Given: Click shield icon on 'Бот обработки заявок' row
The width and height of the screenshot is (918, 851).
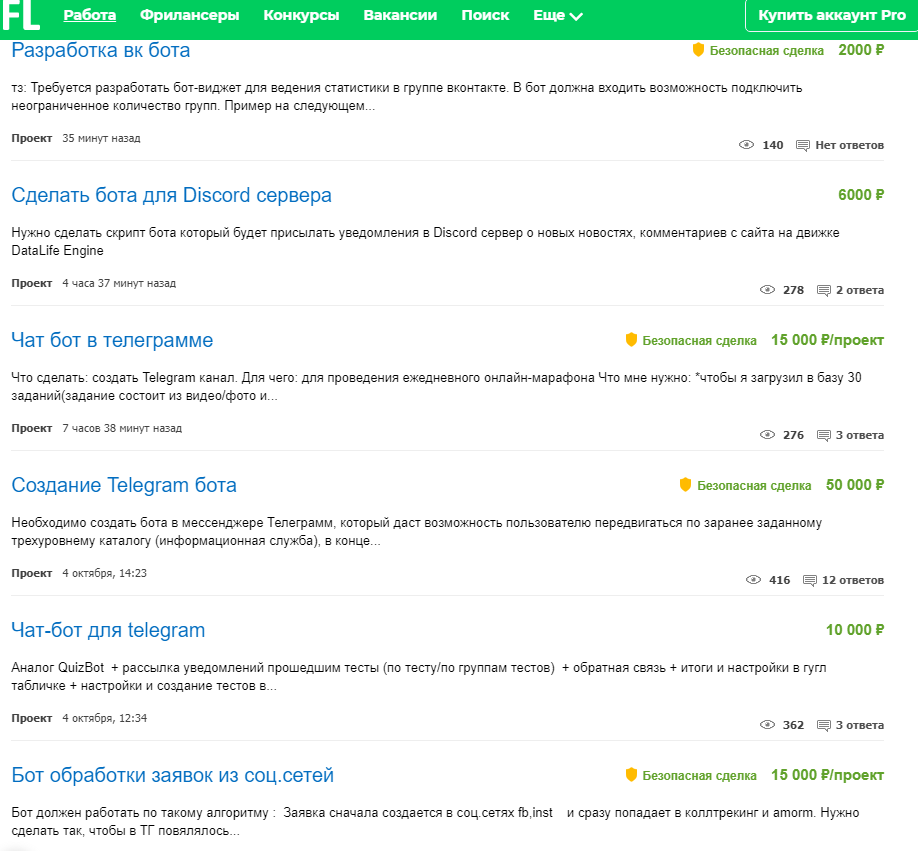Looking at the screenshot, I should [631, 774].
